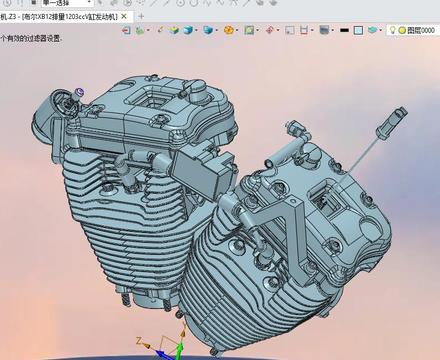Toggle the light bulb layer visibility icon
Viewport: 440px width, 360px height.
point(393,30)
